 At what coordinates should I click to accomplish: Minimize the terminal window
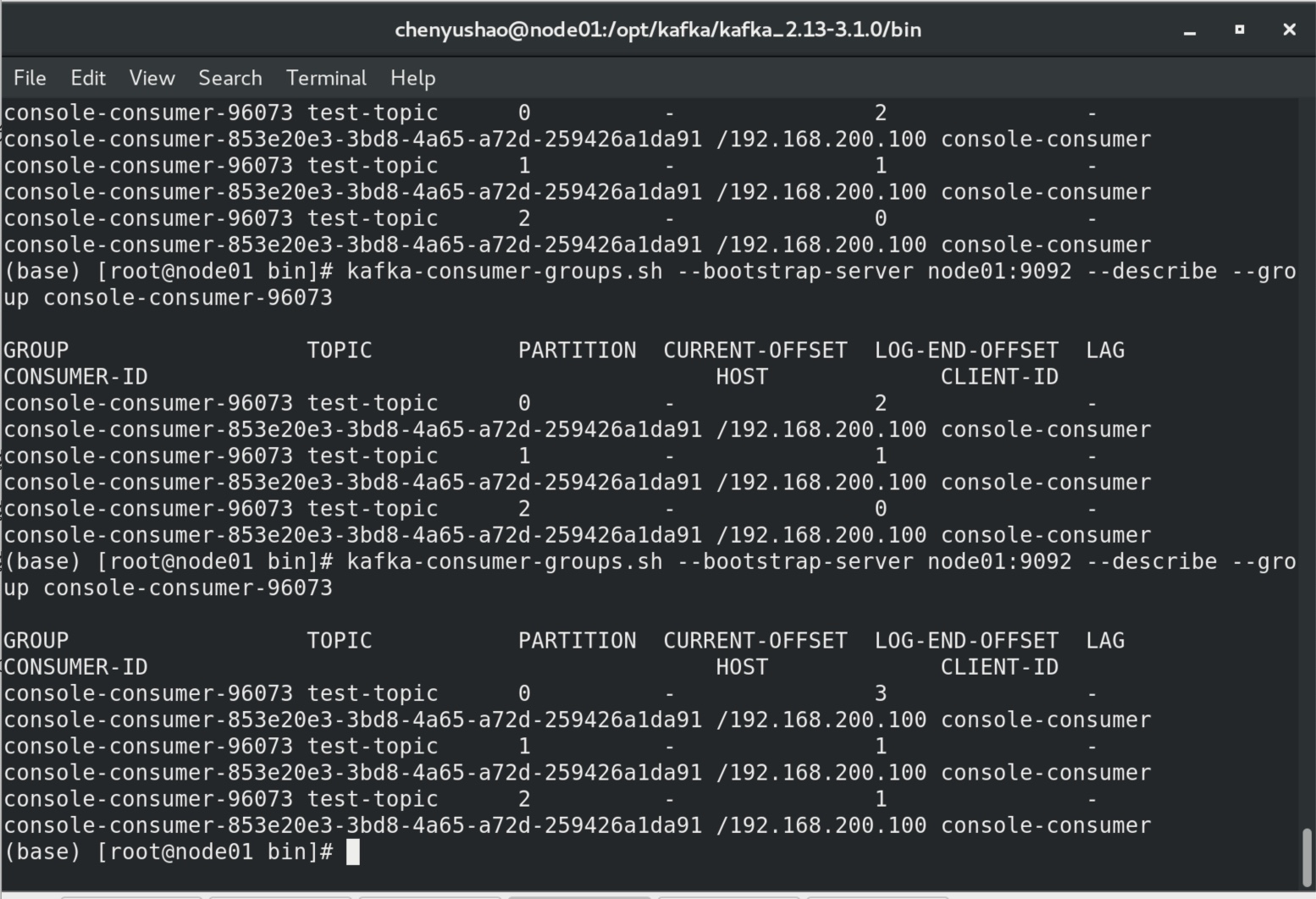[x=1190, y=30]
